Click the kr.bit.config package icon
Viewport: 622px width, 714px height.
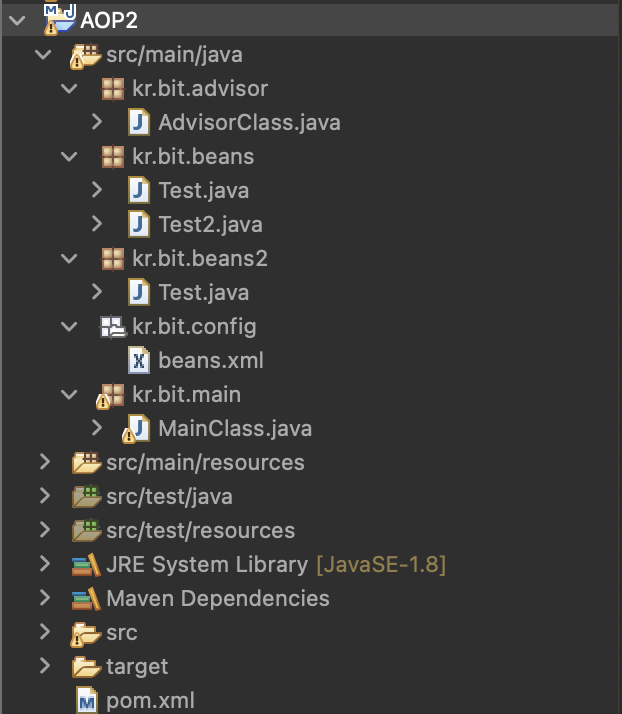[113, 326]
